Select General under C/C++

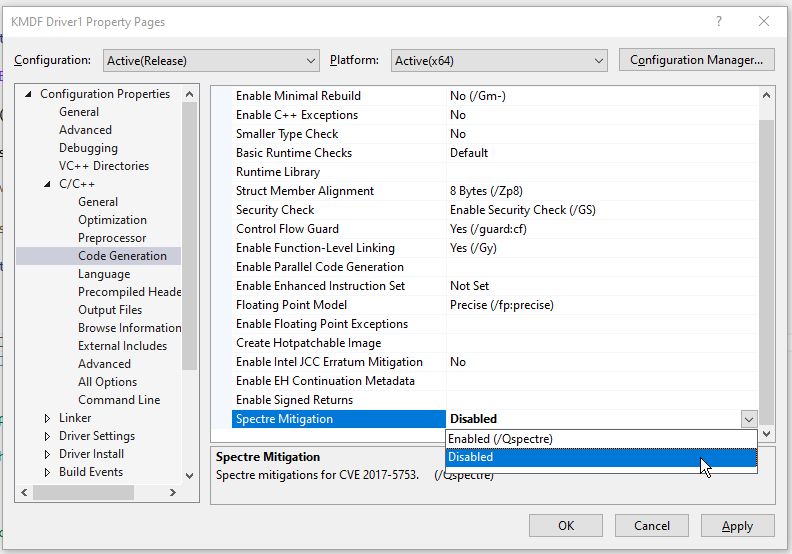[98, 202]
